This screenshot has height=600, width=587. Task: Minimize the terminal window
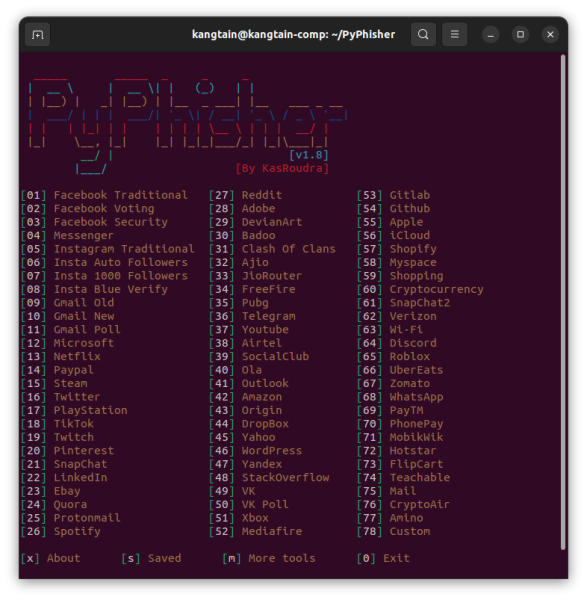pyautogui.click(x=490, y=35)
